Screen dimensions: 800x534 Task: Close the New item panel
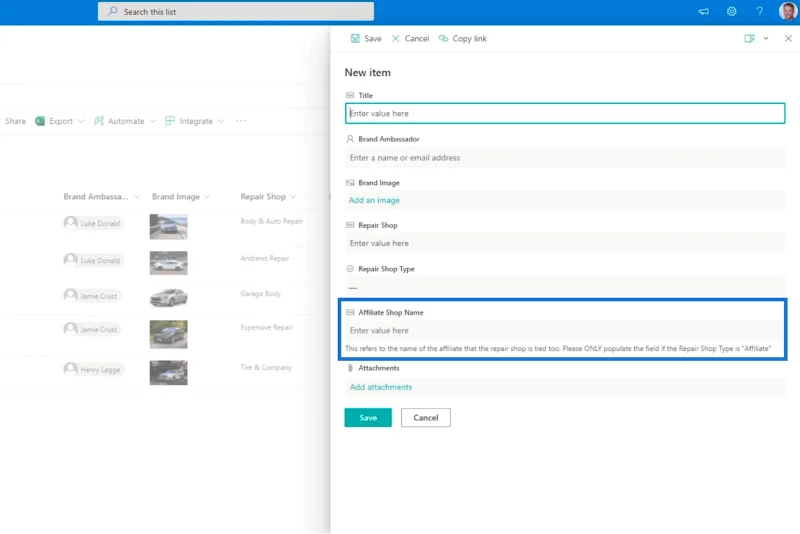click(788, 38)
